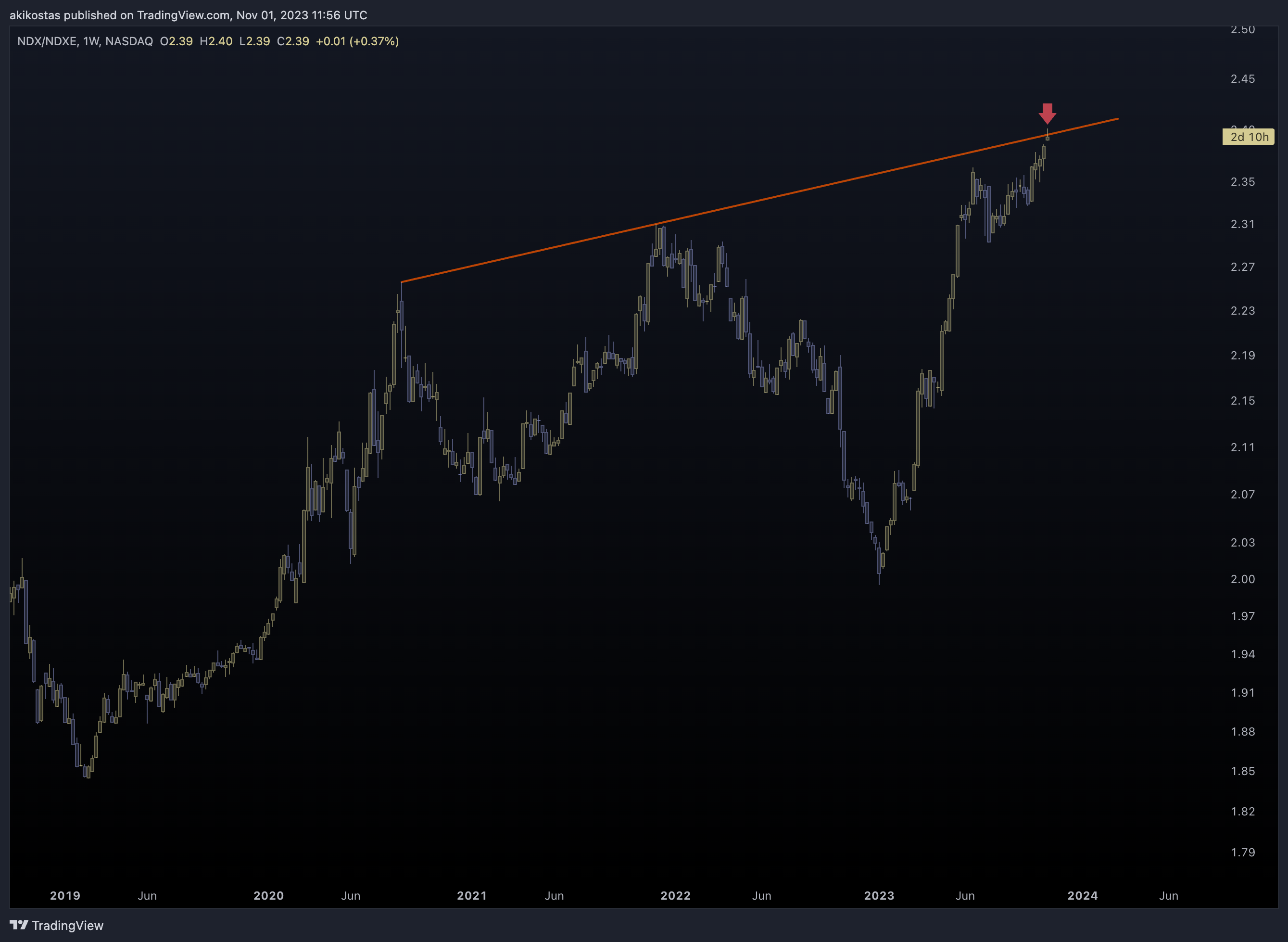The image size is (1288, 942).
Task: Click the 2021 time axis label
Action: tap(472, 896)
